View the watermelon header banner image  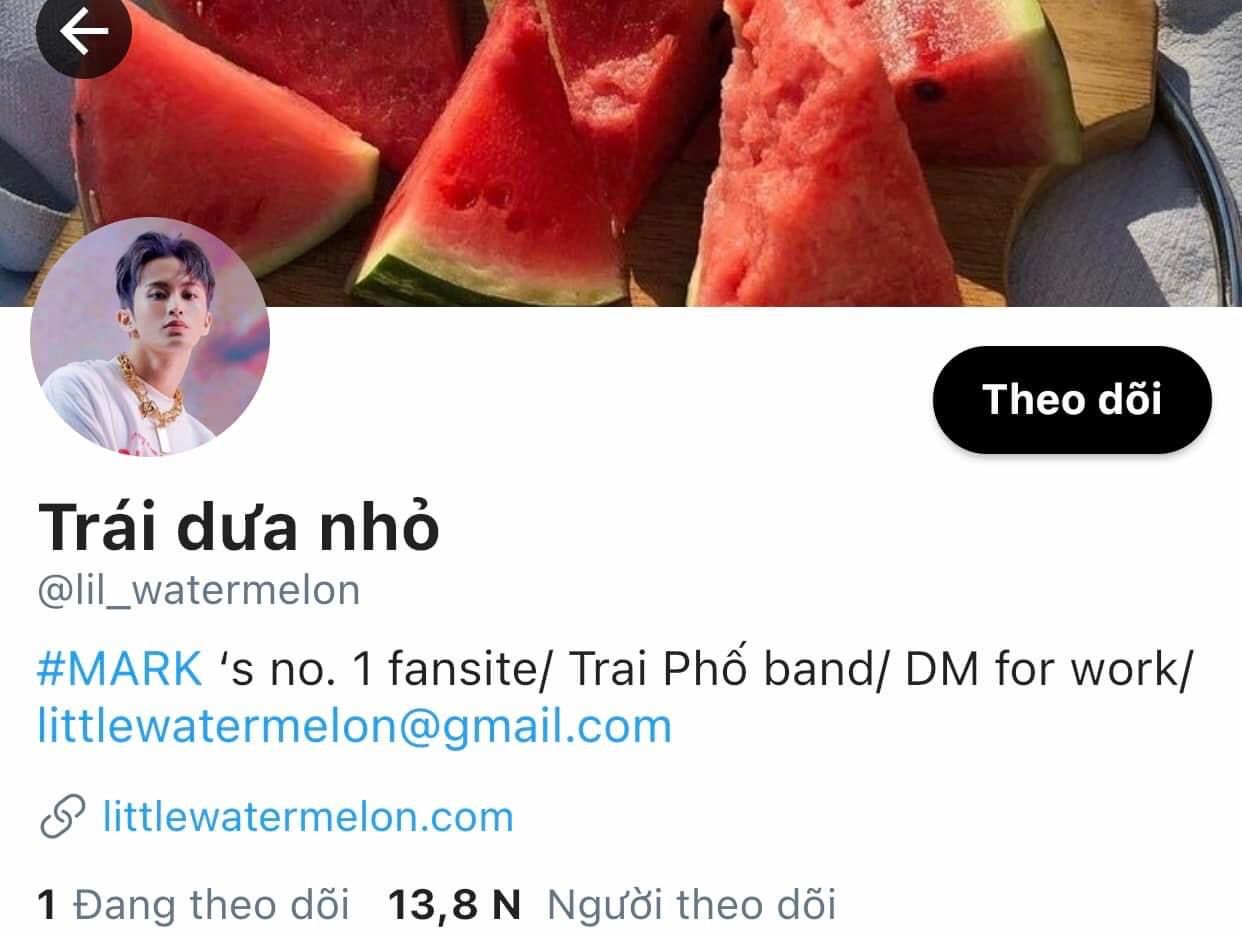(621, 153)
